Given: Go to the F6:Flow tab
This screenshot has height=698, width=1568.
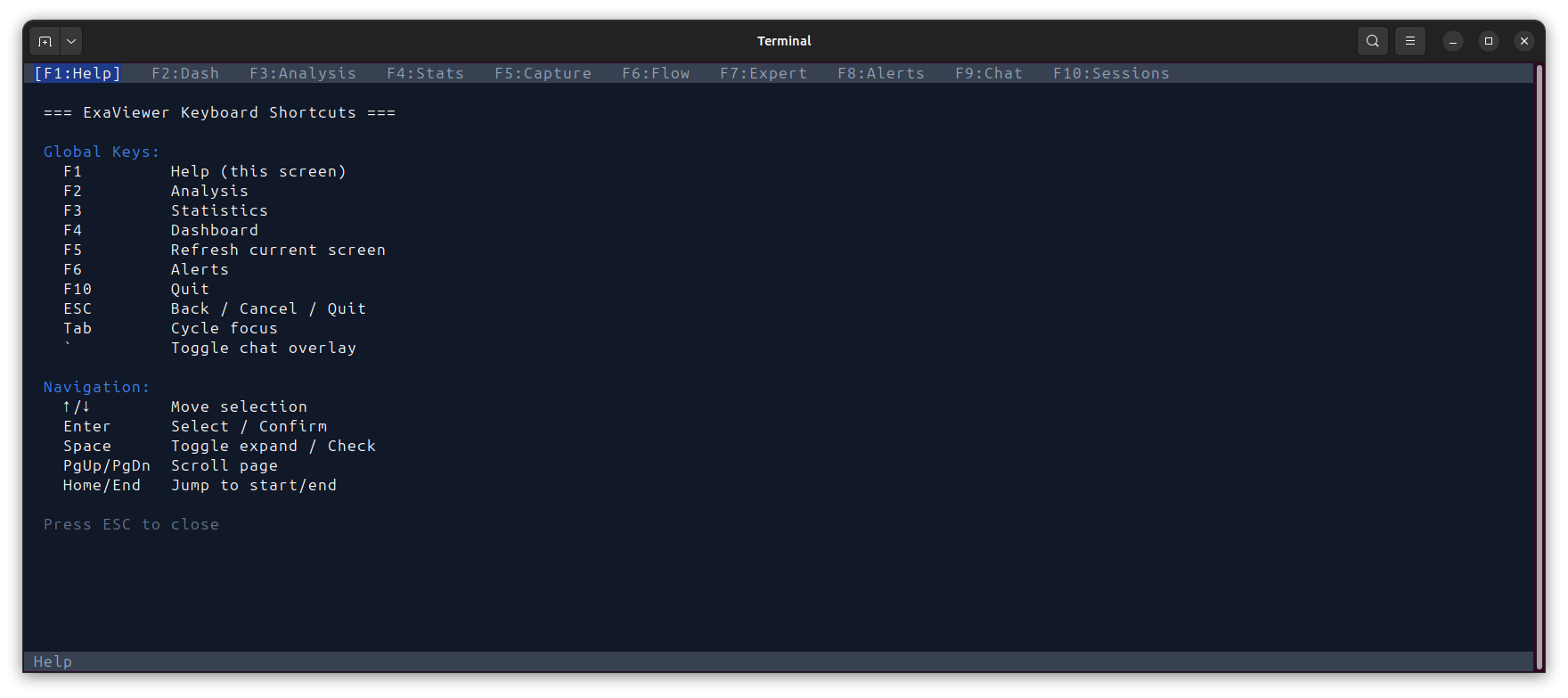Looking at the screenshot, I should pos(657,73).
